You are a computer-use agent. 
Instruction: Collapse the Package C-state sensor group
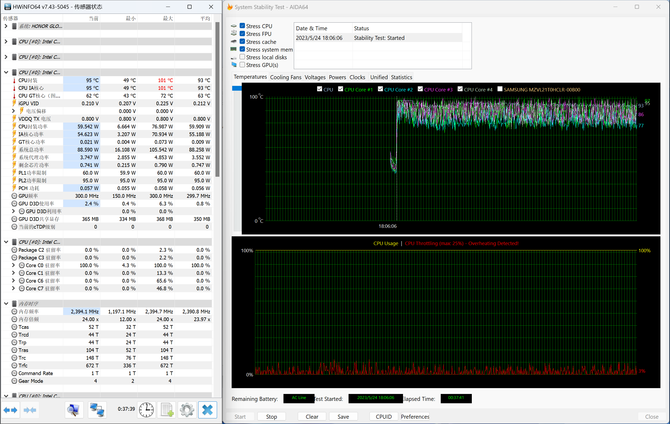pyautogui.click(x=6, y=242)
